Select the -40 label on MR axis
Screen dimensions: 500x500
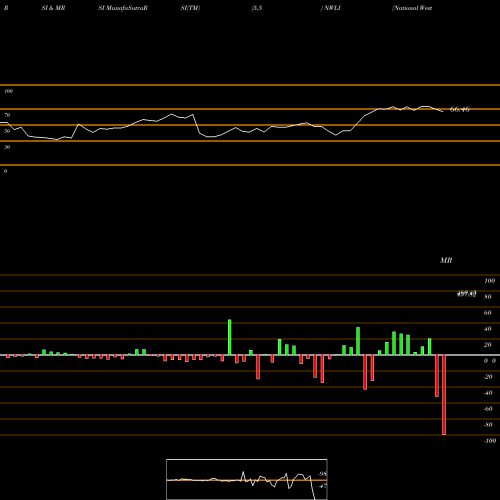pyautogui.click(x=488, y=393)
